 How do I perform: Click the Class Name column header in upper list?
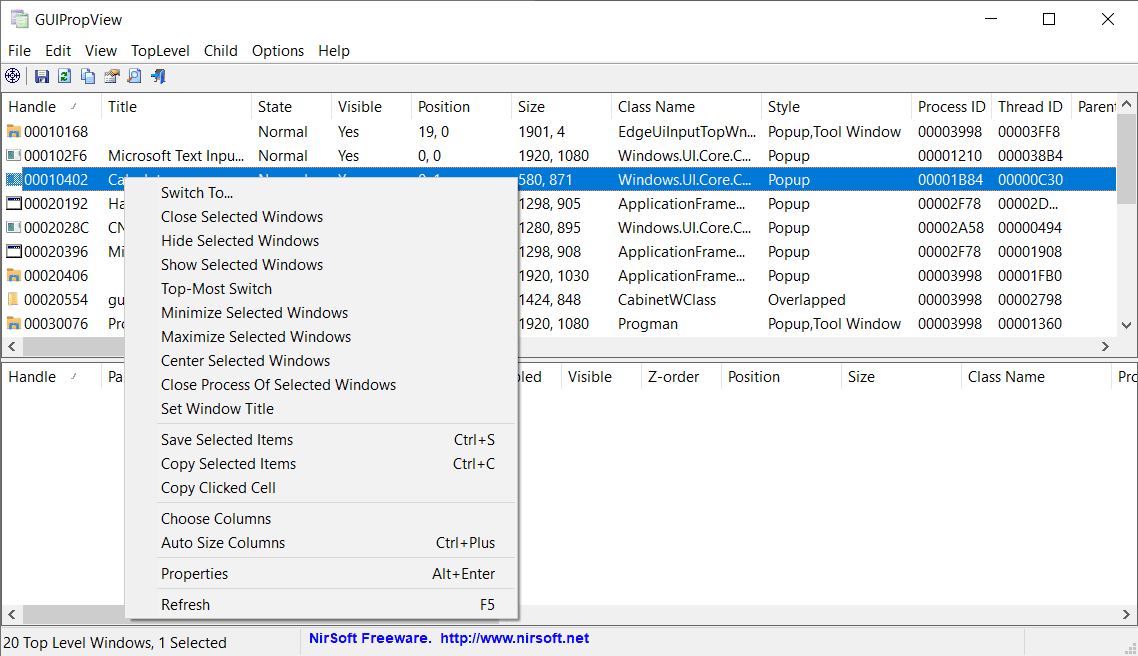point(656,107)
